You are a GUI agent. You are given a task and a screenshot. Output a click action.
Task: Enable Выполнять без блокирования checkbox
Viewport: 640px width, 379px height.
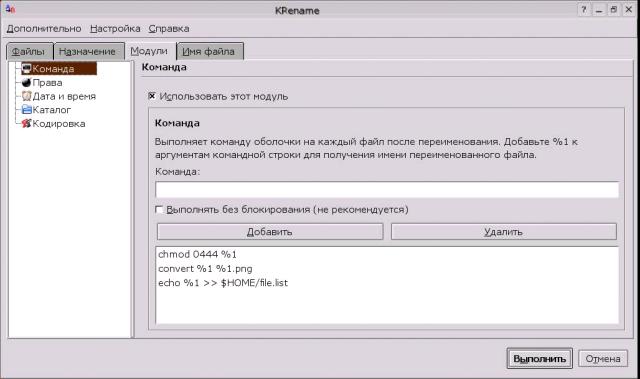pos(159,209)
